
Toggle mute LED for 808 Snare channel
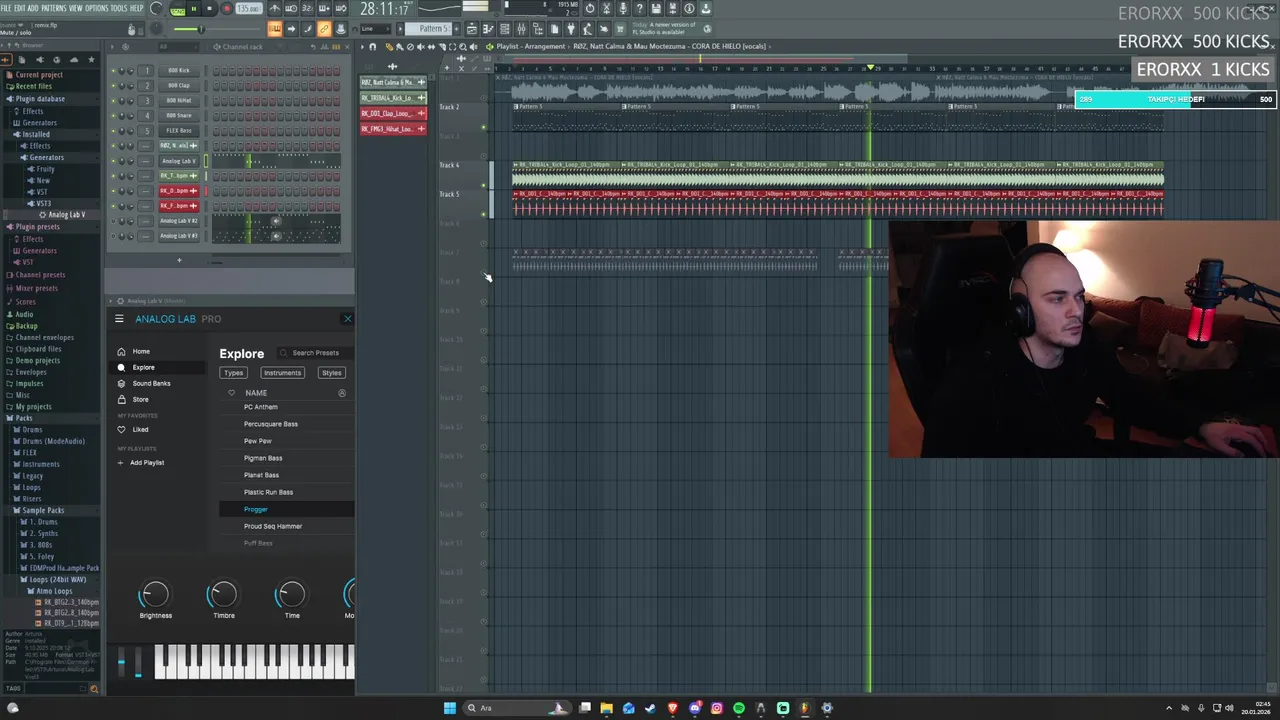click(x=113, y=115)
